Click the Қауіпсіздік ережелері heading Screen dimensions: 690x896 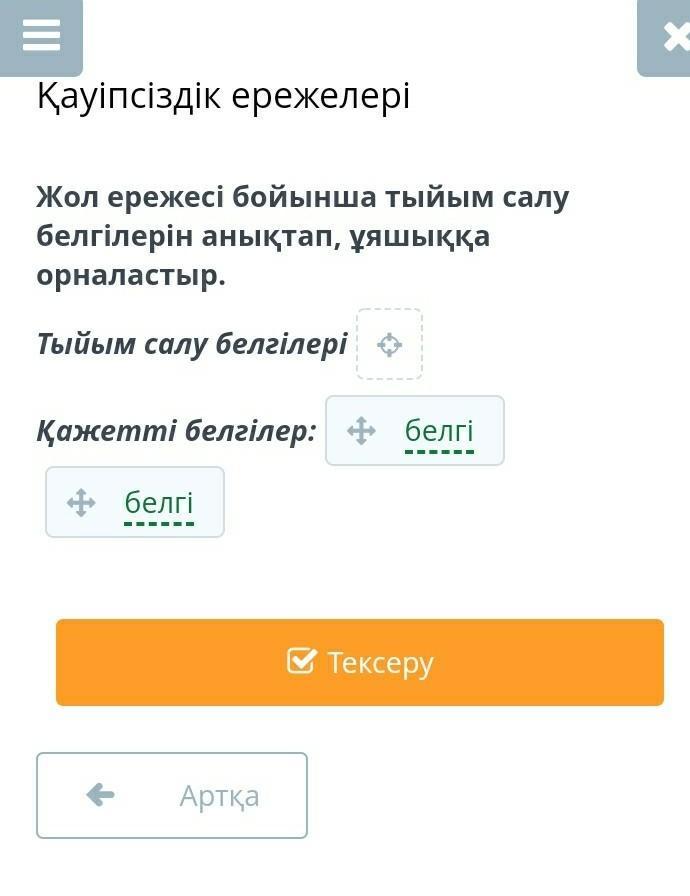coord(223,97)
